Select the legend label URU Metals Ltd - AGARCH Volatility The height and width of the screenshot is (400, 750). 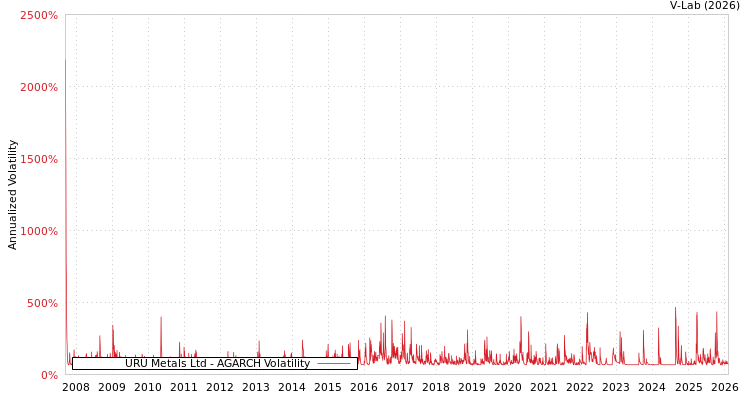pyautogui.click(x=218, y=364)
